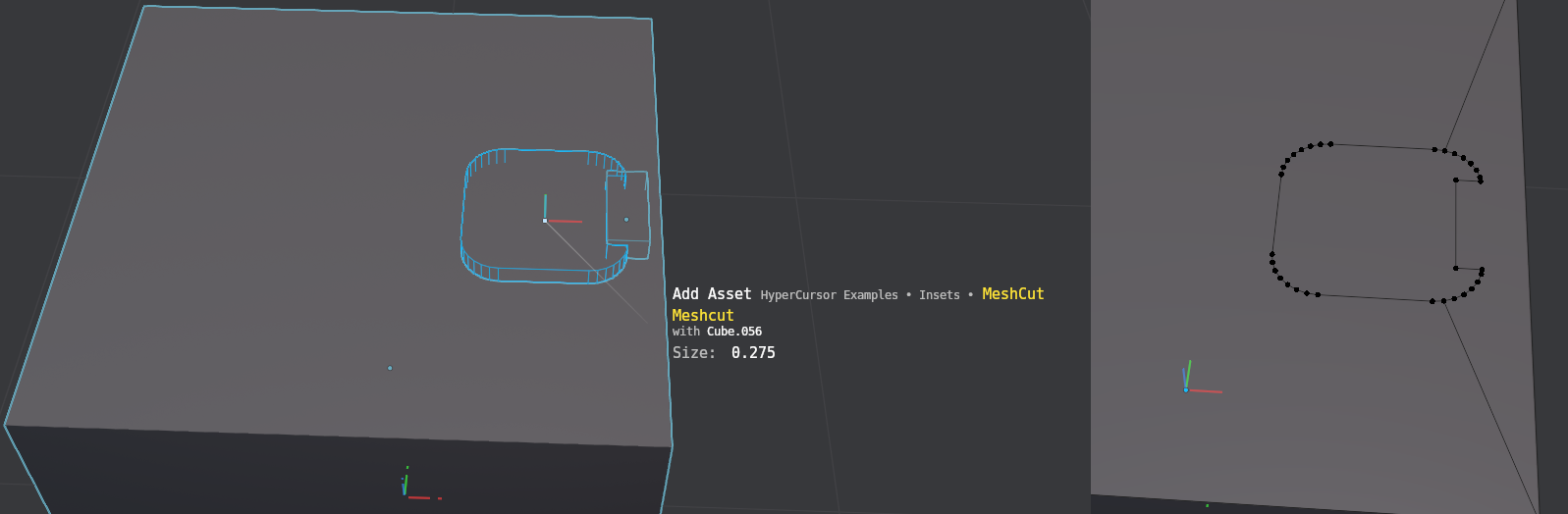Click the Size value 0.275
Viewport: 1568px width, 514px height.
[x=753, y=353]
